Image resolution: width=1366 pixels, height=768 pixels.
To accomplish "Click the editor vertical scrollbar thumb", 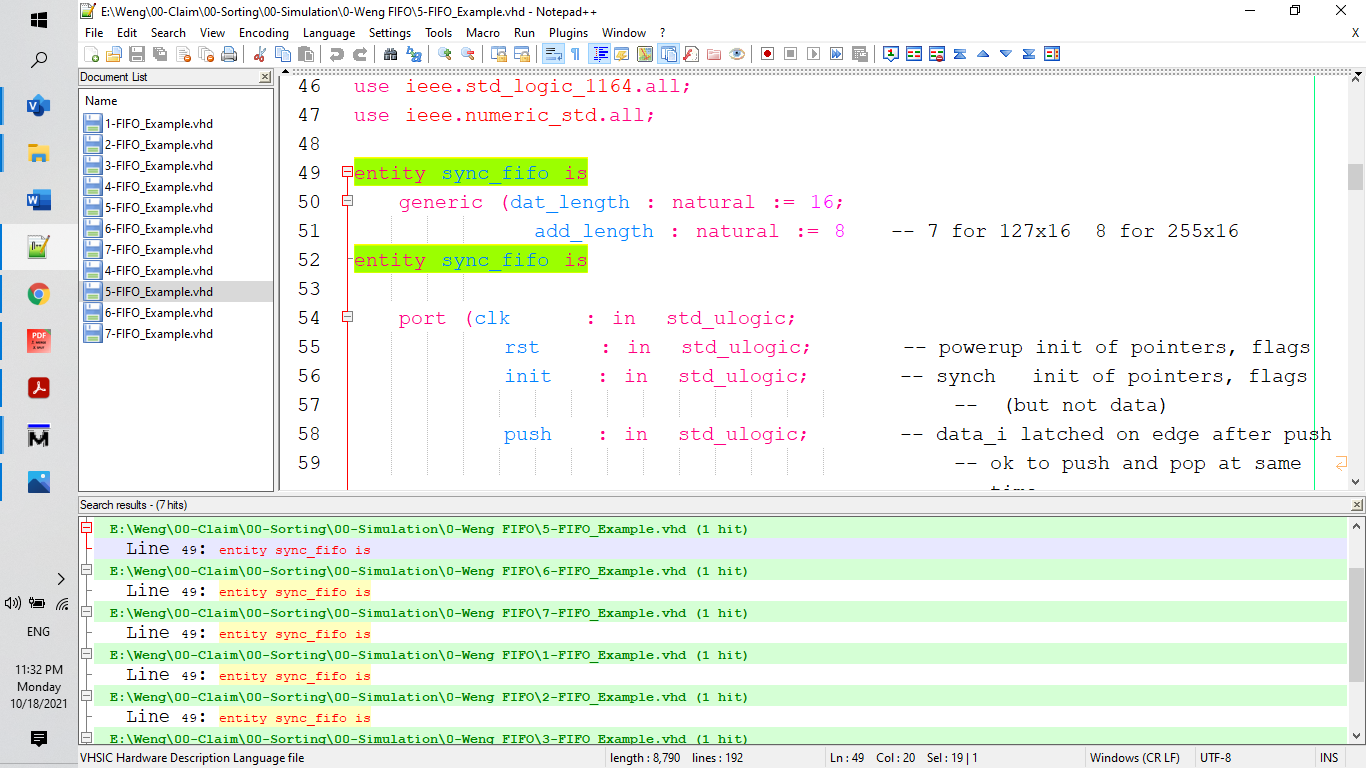I will point(1355,177).
